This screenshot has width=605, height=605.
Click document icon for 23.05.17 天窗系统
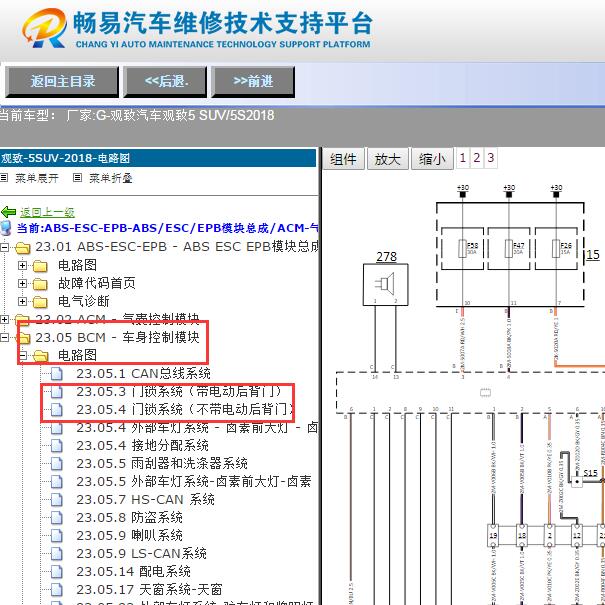click(x=57, y=590)
